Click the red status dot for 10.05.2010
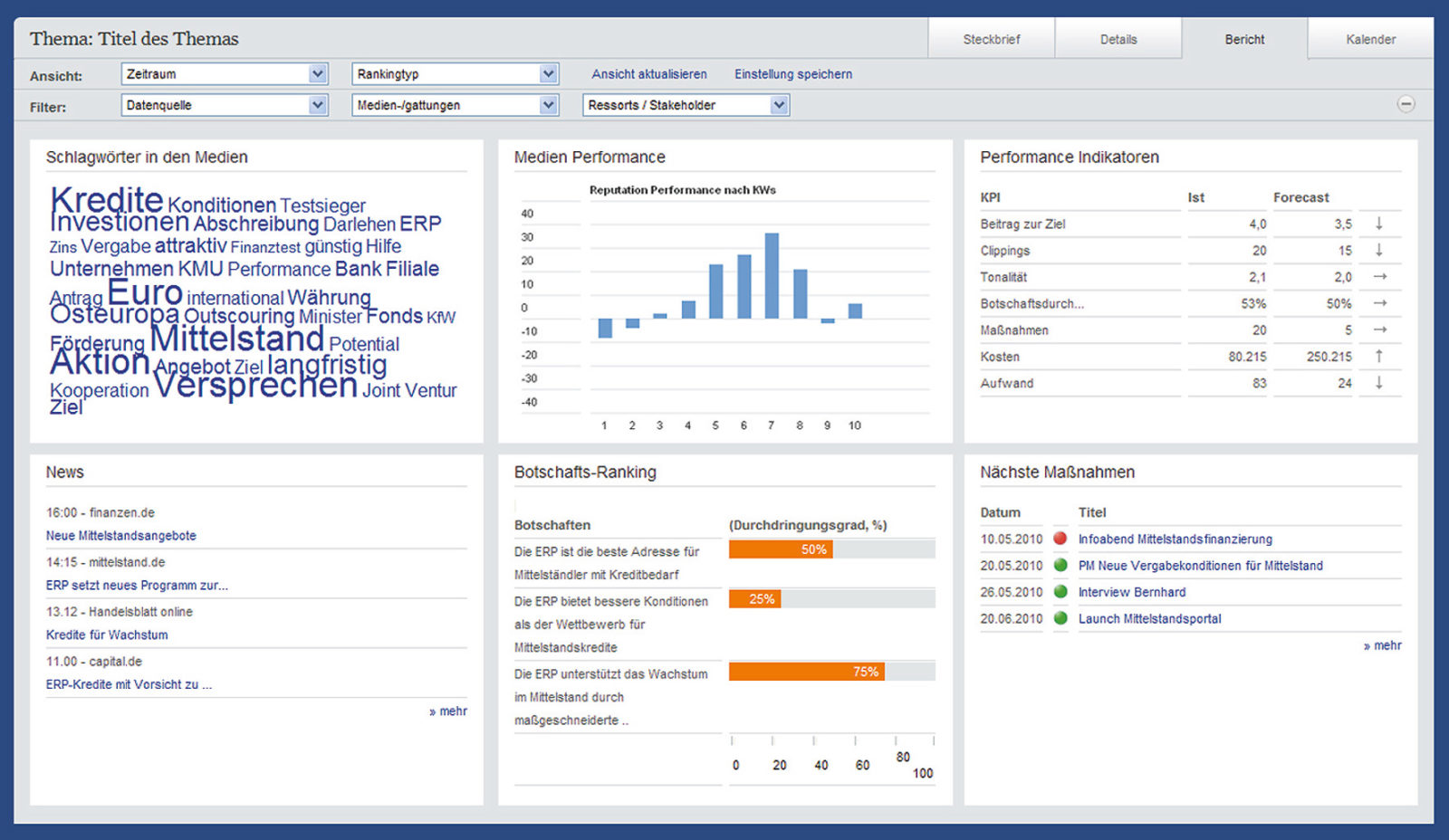 (x=1060, y=539)
